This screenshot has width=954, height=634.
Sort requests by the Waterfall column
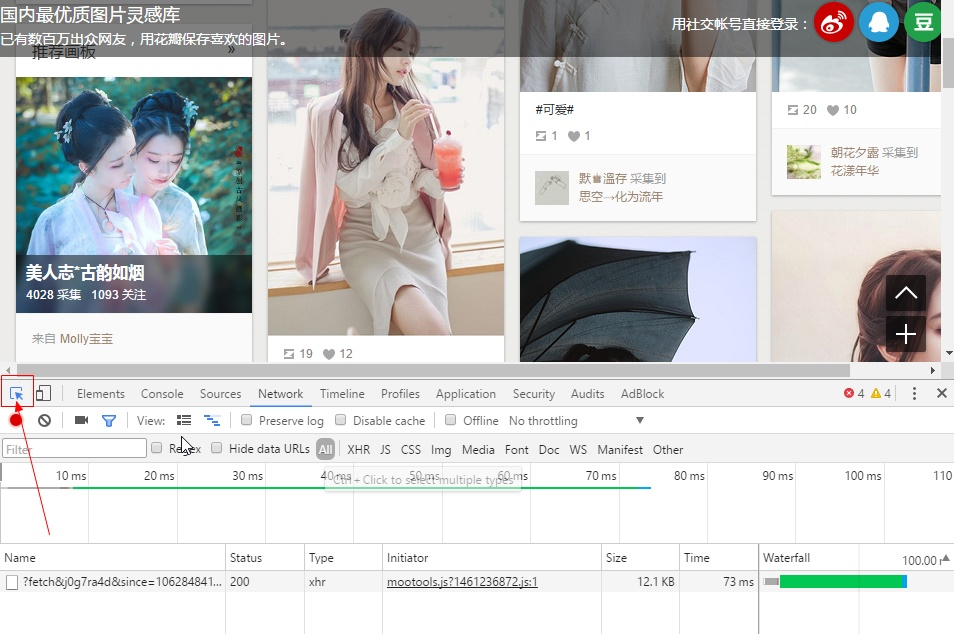786,558
